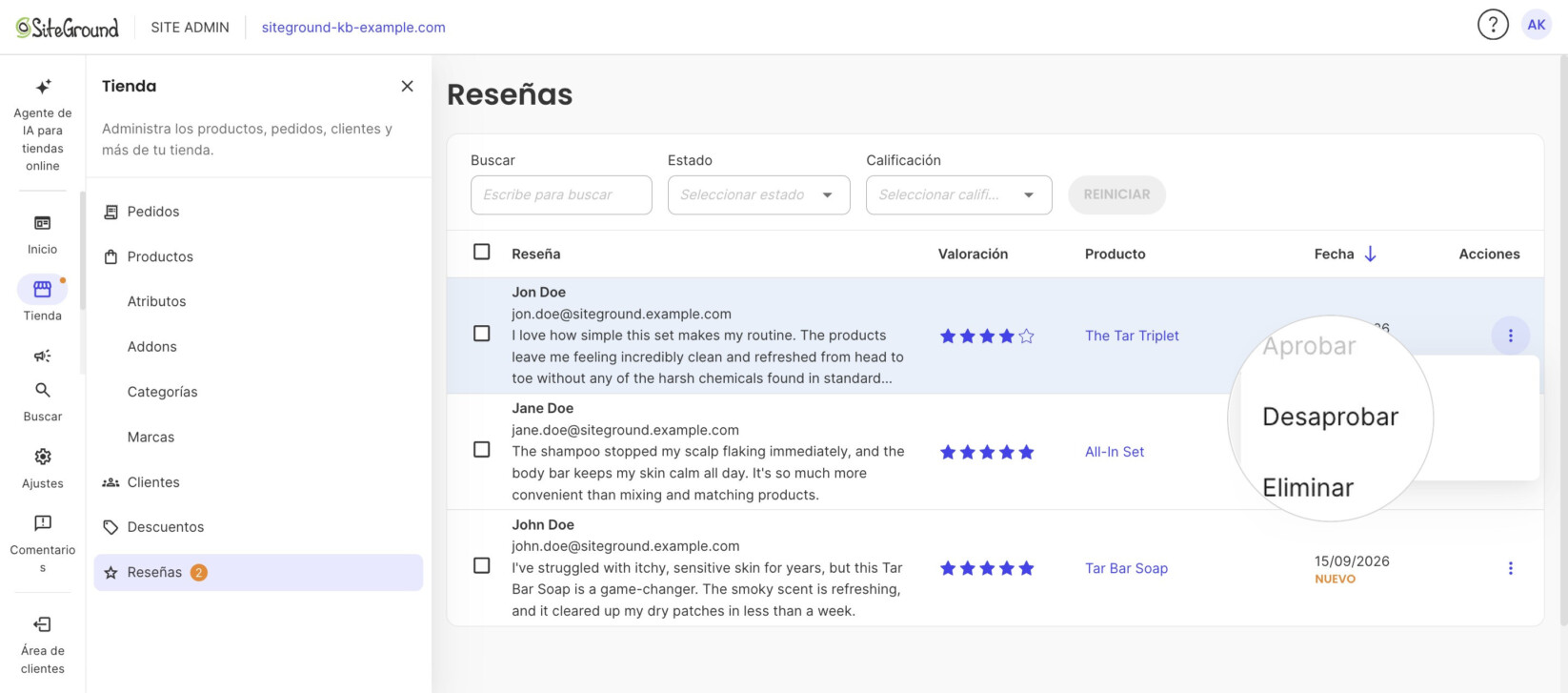Tick the checkbox for John Doe review
Viewport: 1568px width, 693px height.
(x=482, y=565)
